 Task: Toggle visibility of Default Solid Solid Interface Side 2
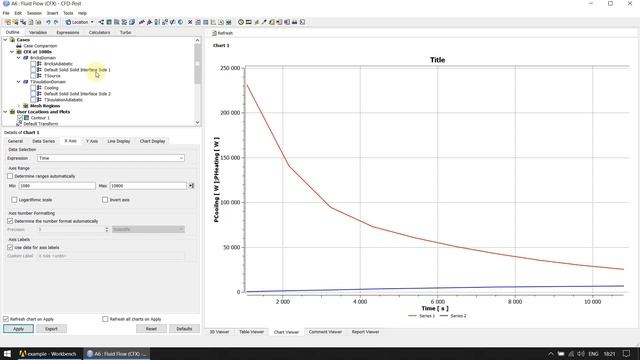pyautogui.click(x=33, y=93)
